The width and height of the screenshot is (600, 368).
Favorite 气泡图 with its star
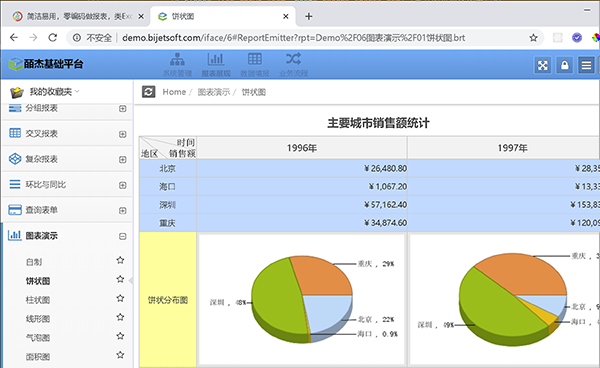point(120,336)
